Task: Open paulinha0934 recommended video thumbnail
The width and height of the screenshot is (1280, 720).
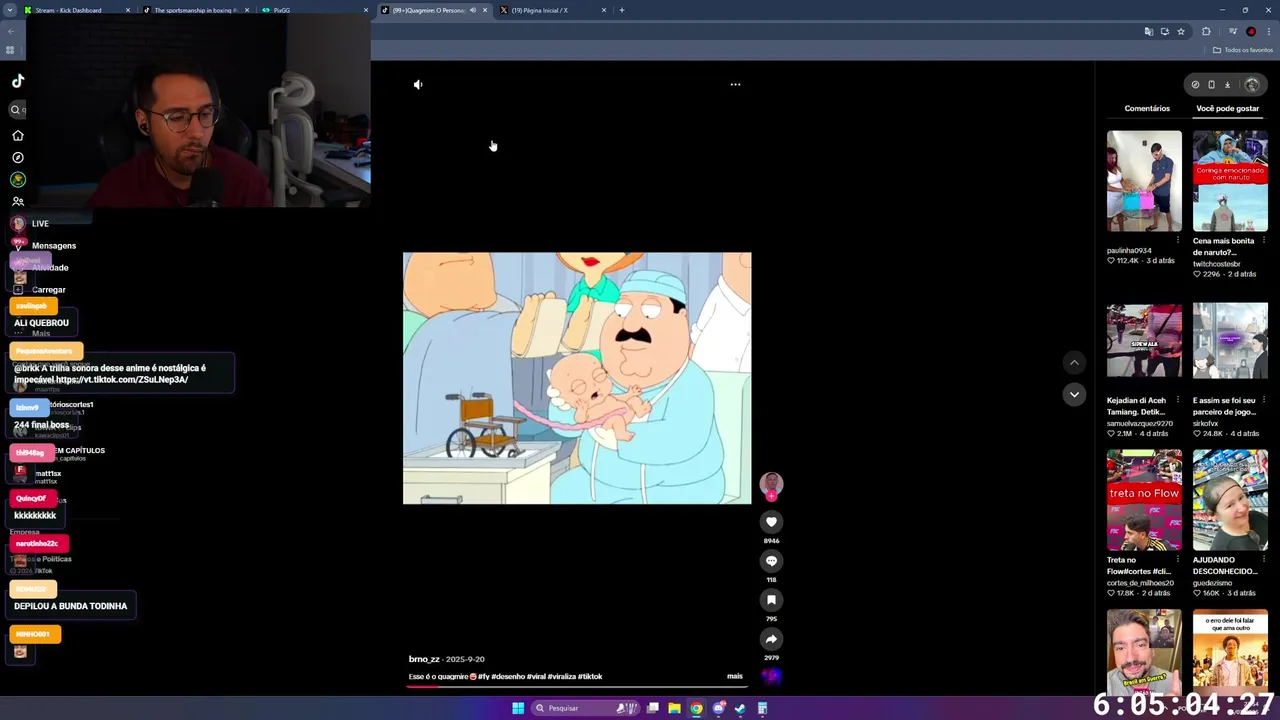Action: (1144, 181)
